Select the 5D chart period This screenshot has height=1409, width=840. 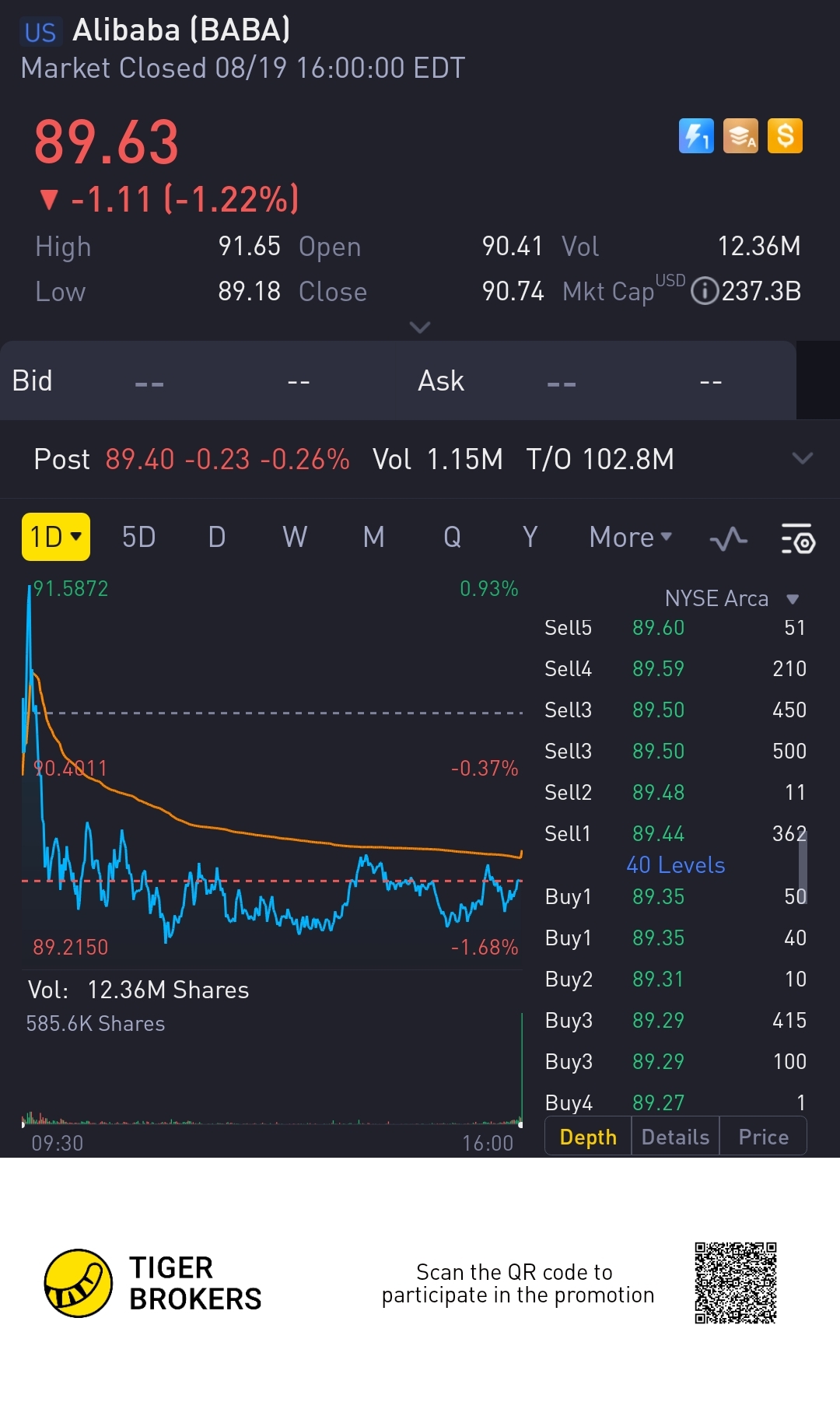pos(139,537)
